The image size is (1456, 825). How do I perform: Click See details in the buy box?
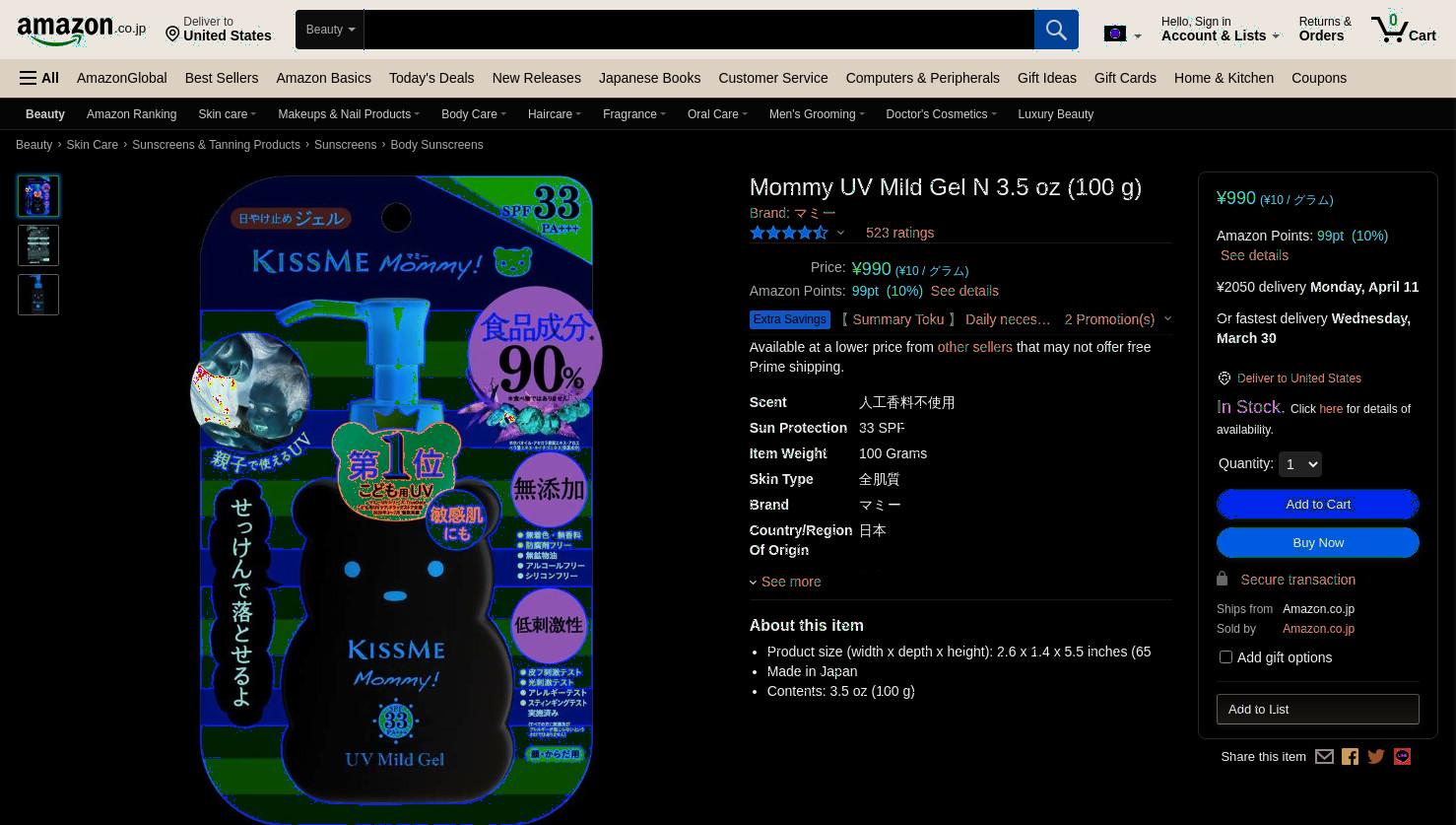pyautogui.click(x=1254, y=255)
